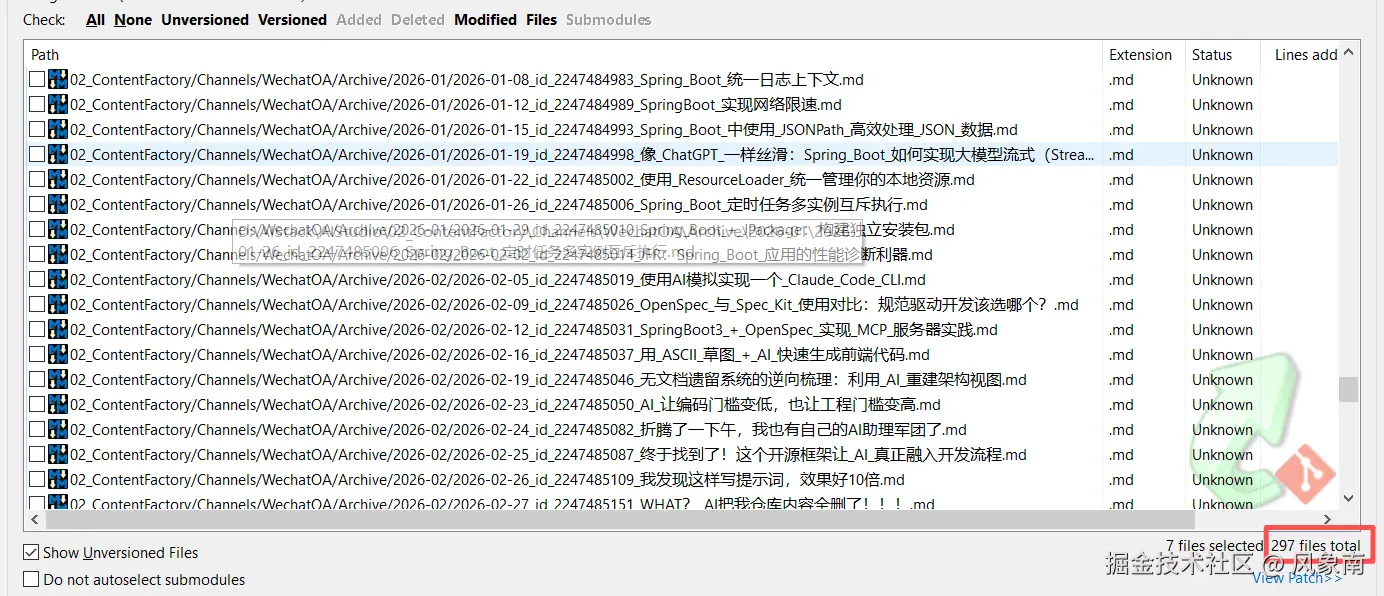Click the file icon on the Claude_Code_CLI row
Screen dimensions: 1384x596
[58, 280]
